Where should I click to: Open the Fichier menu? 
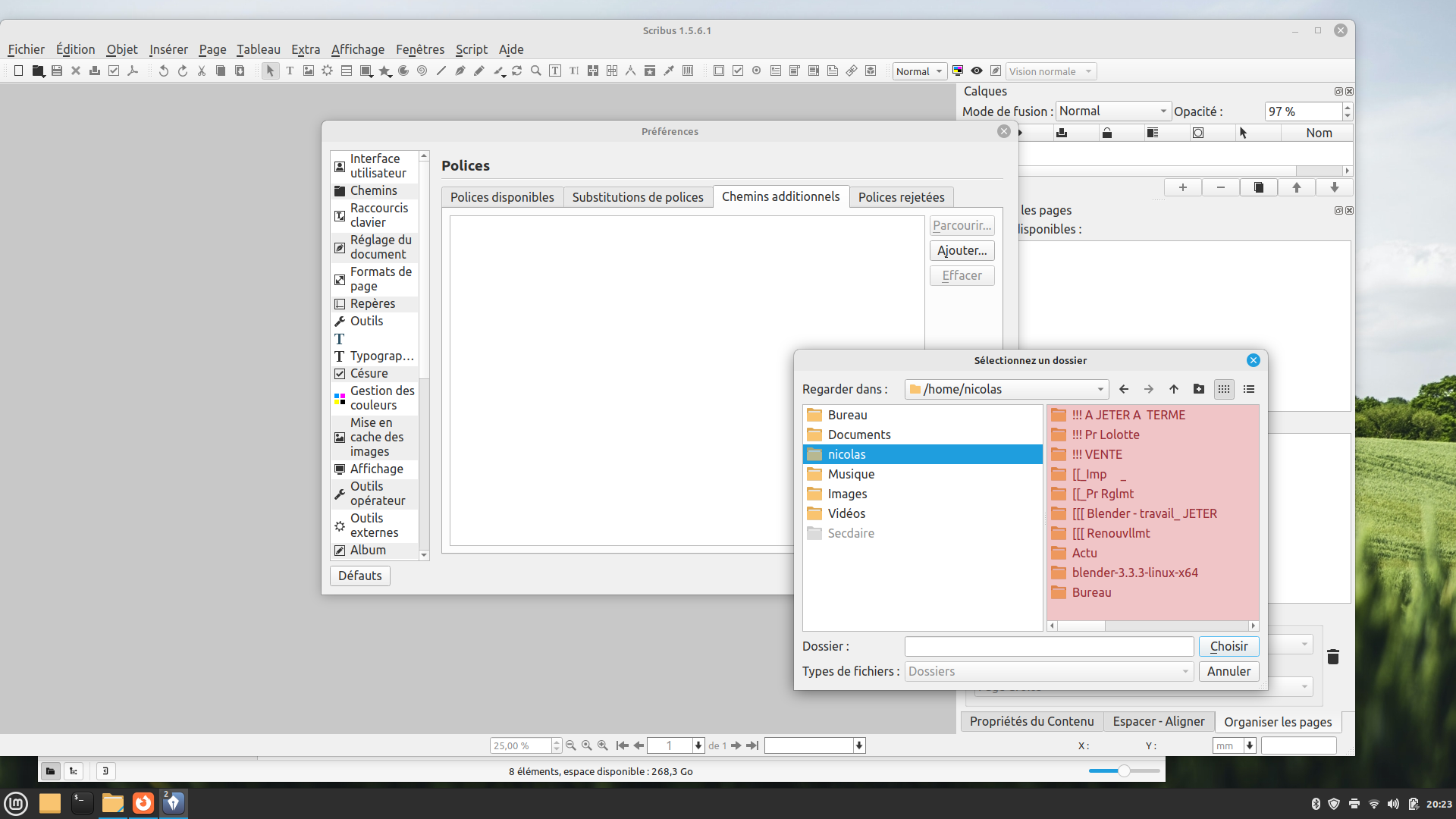27,50
